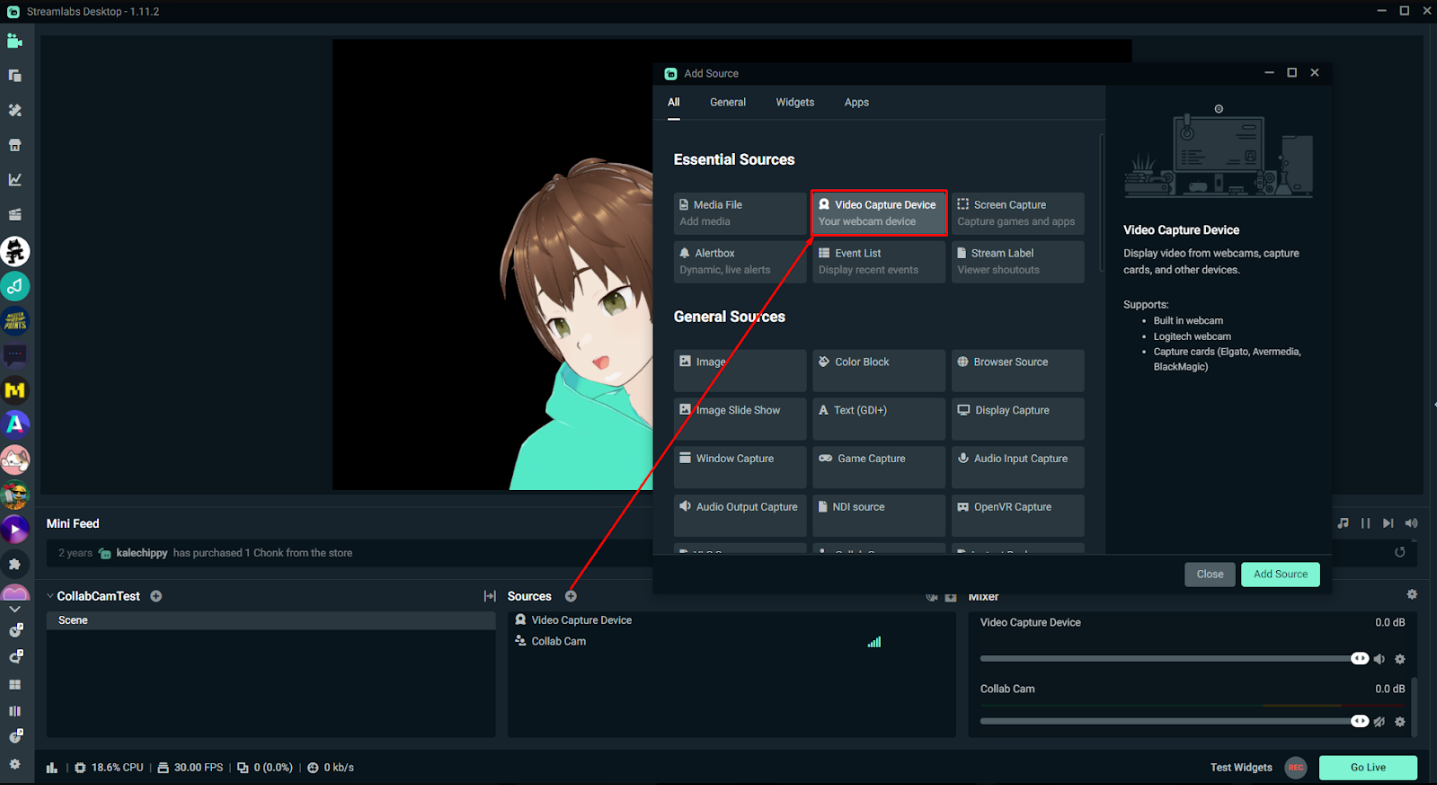This screenshot has width=1437, height=785.
Task: Open the Dashboard analytics chart icon
Action: pos(15,180)
